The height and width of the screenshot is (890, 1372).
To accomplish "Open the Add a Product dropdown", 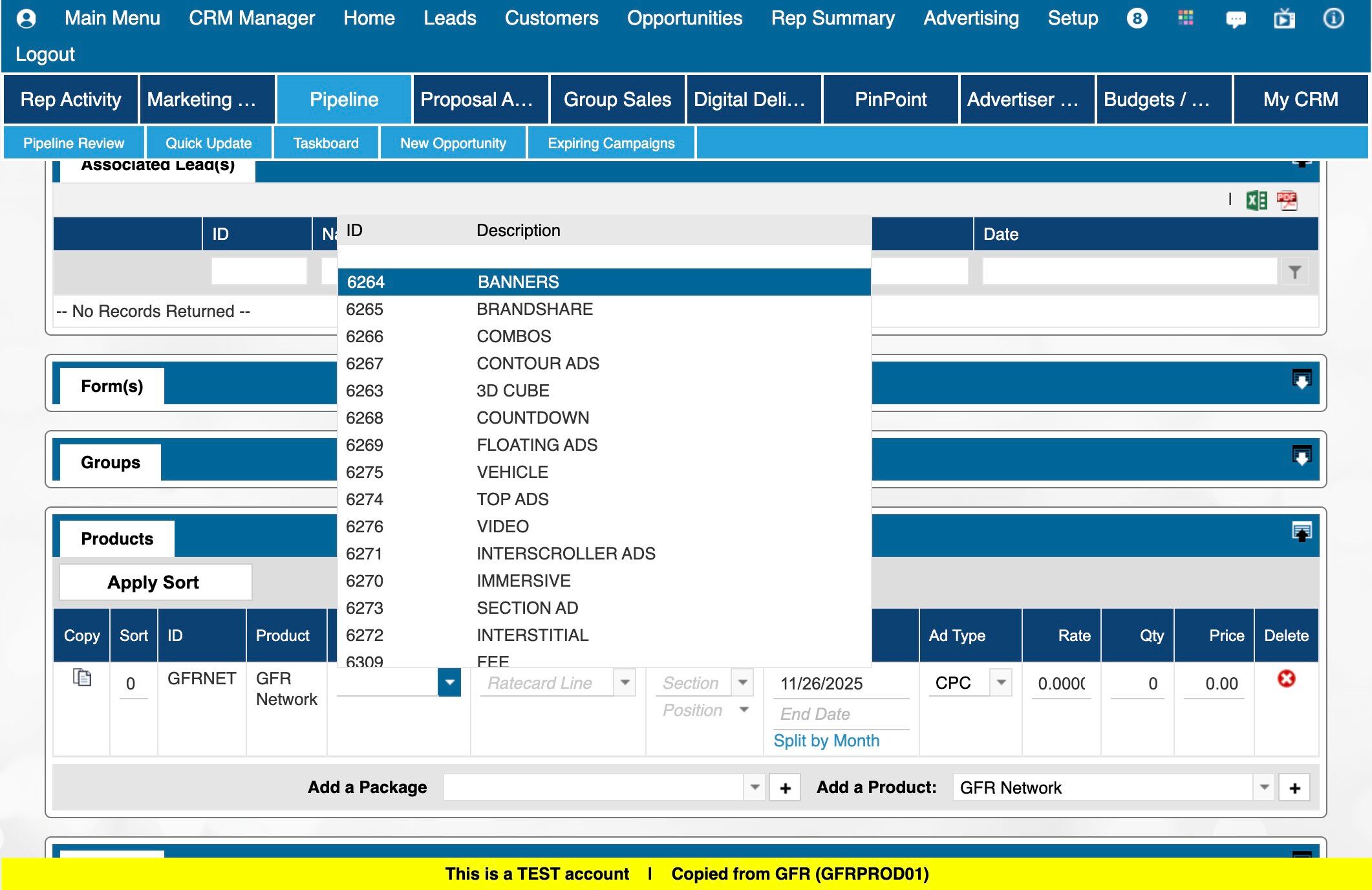I will coord(1264,787).
